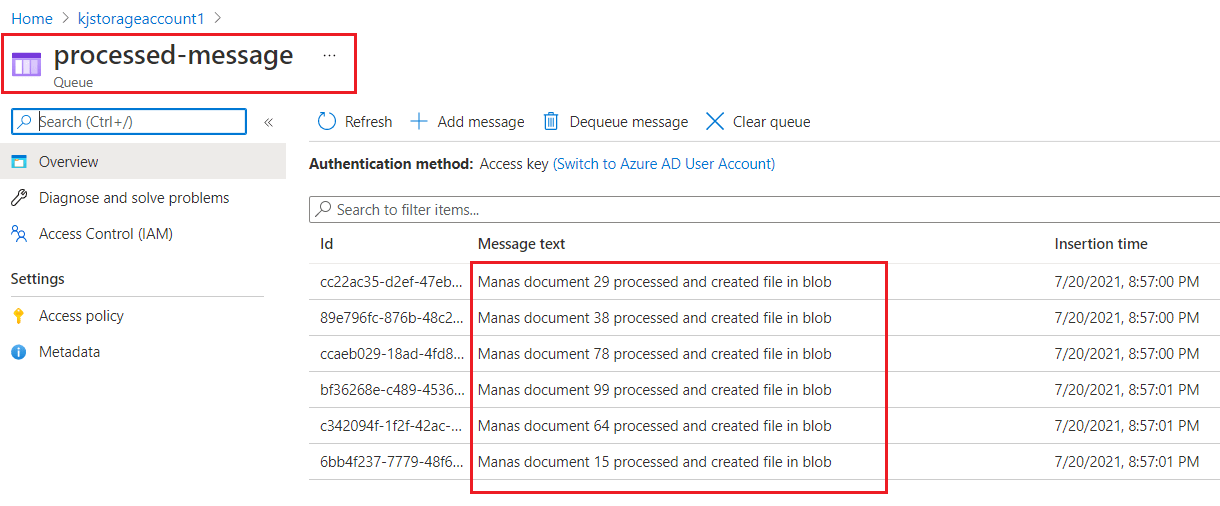
Task: Open the kjstorageaccount1 breadcrumb link
Action: pos(141,19)
